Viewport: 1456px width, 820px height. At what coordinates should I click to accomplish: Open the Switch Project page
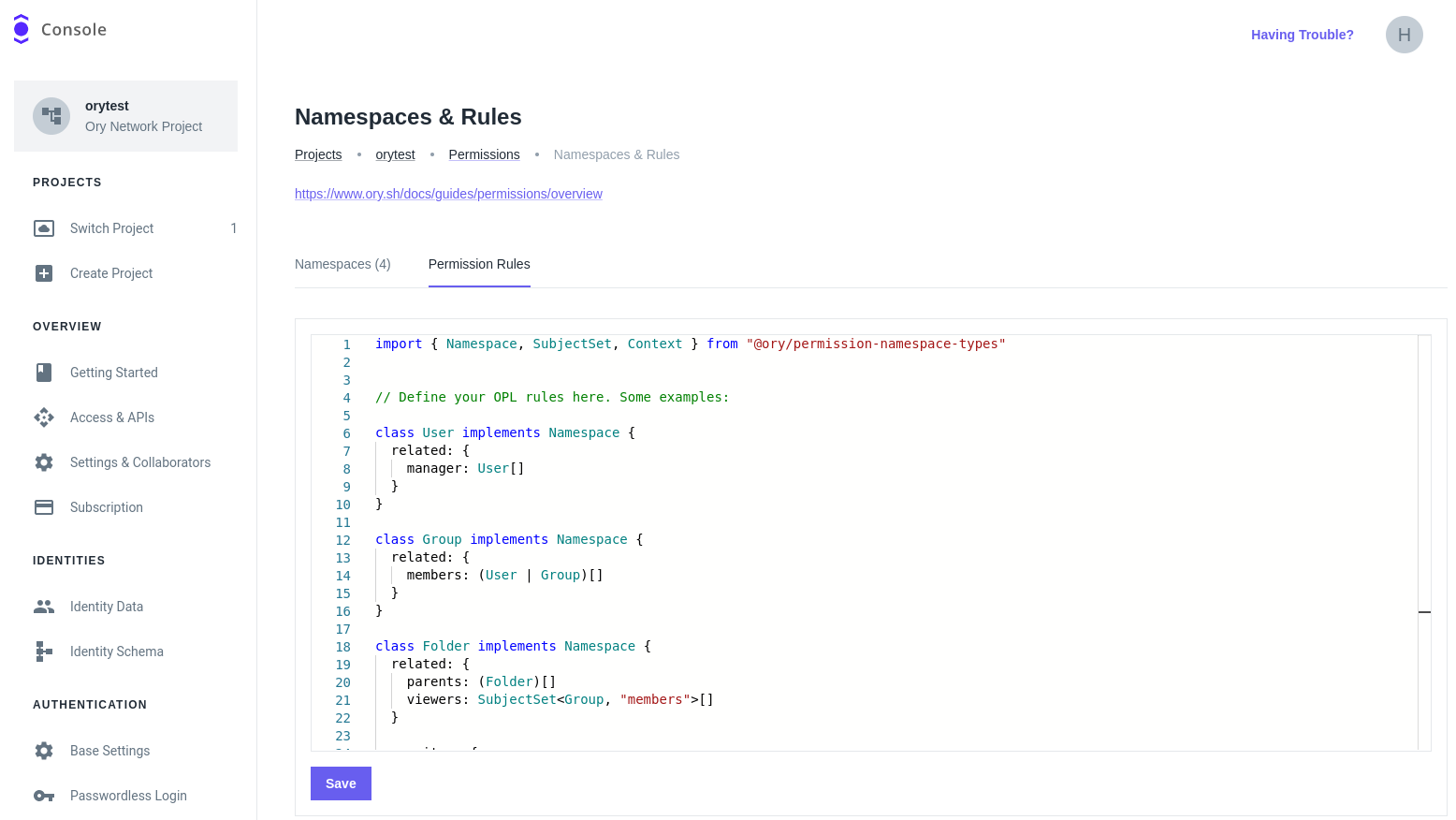coord(111,227)
